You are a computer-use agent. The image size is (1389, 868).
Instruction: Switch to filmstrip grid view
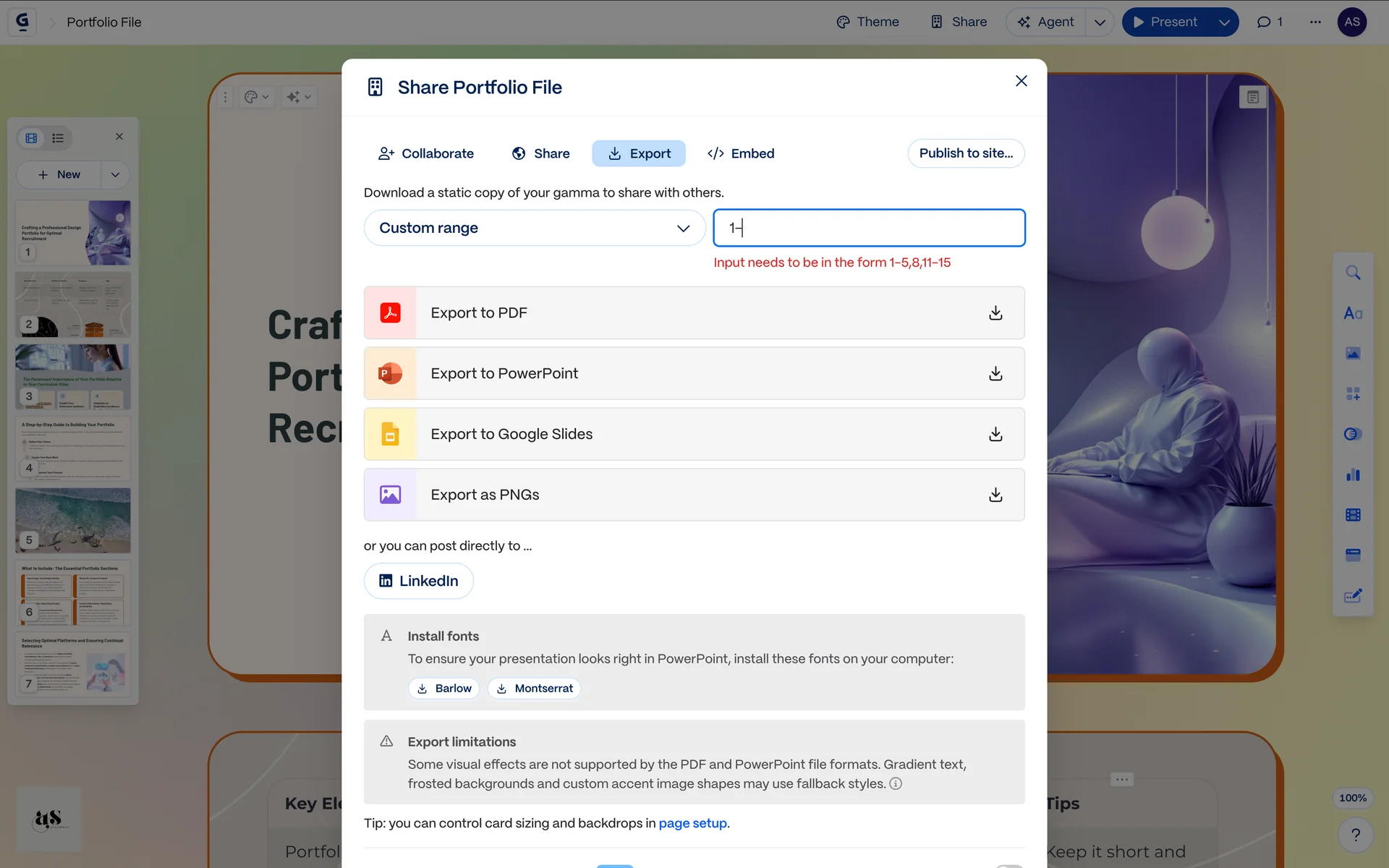(31, 137)
